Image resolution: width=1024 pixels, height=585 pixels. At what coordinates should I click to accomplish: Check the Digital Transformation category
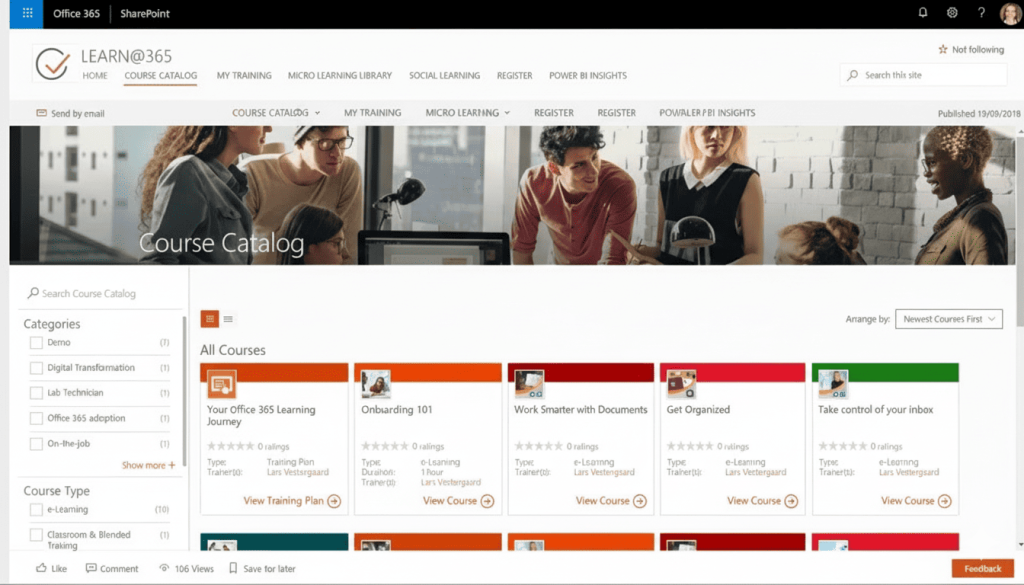point(36,368)
